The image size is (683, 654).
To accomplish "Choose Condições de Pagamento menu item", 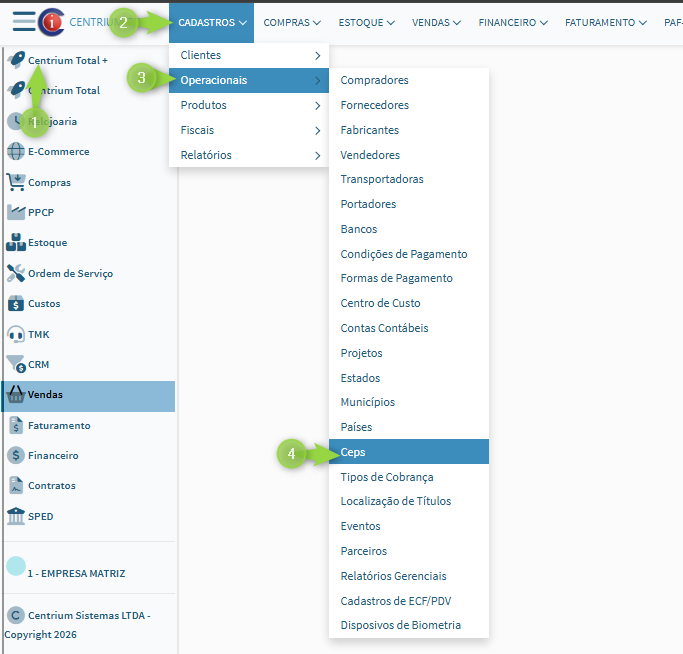I will (403, 254).
